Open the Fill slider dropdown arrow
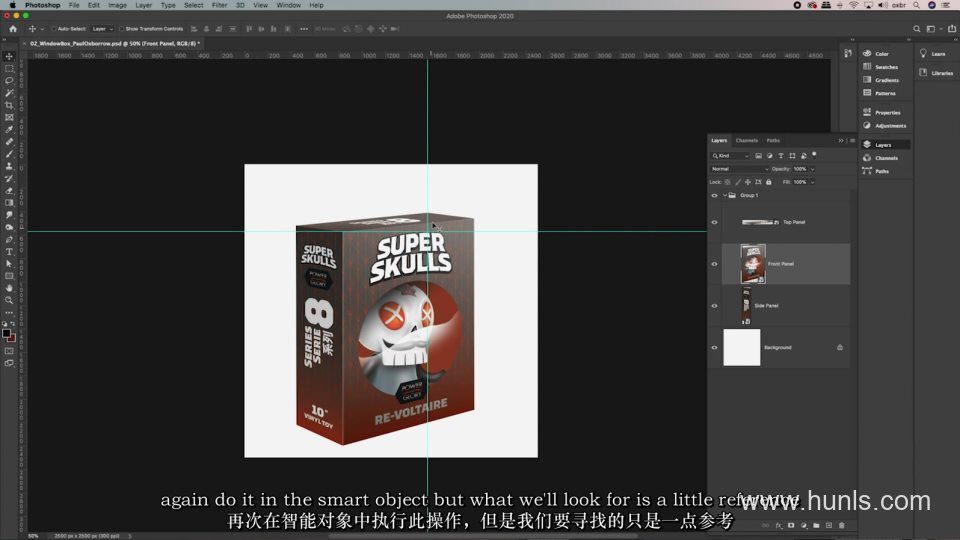960x540 pixels. (x=812, y=182)
